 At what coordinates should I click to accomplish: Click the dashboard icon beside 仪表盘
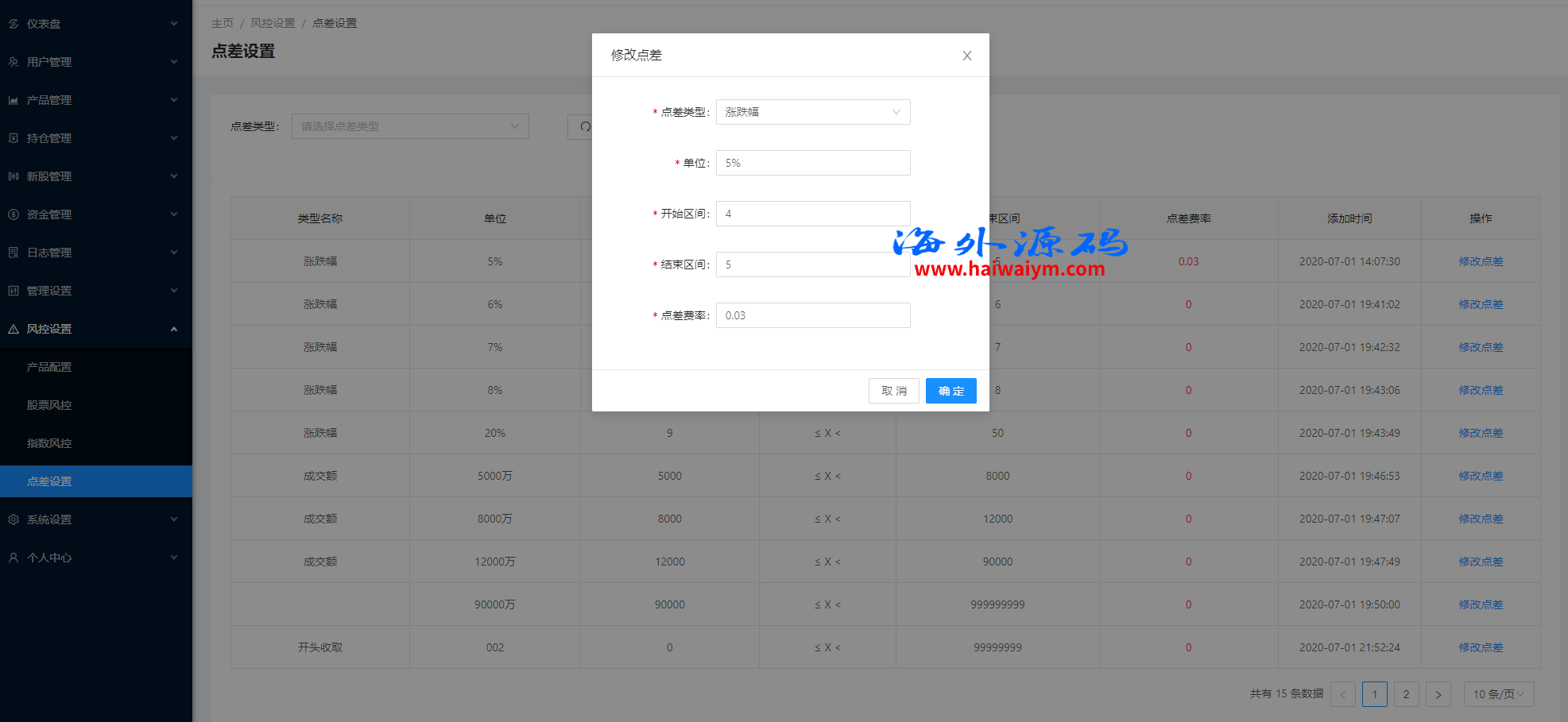[x=14, y=24]
